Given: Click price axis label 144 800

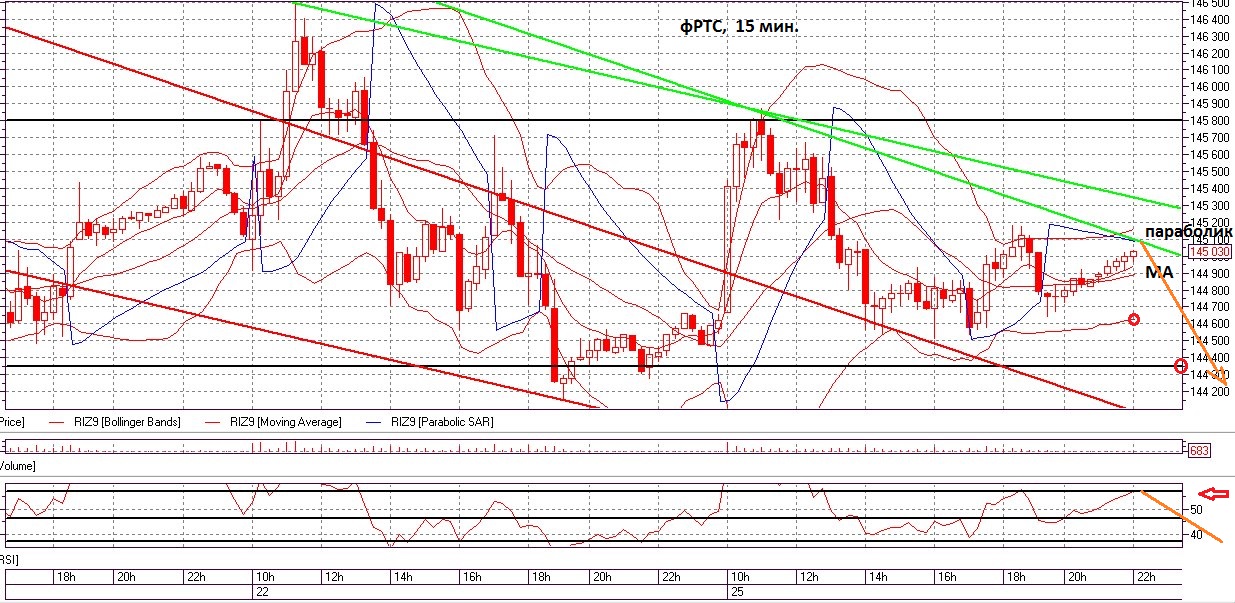Looking at the screenshot, I should 1208,289.
